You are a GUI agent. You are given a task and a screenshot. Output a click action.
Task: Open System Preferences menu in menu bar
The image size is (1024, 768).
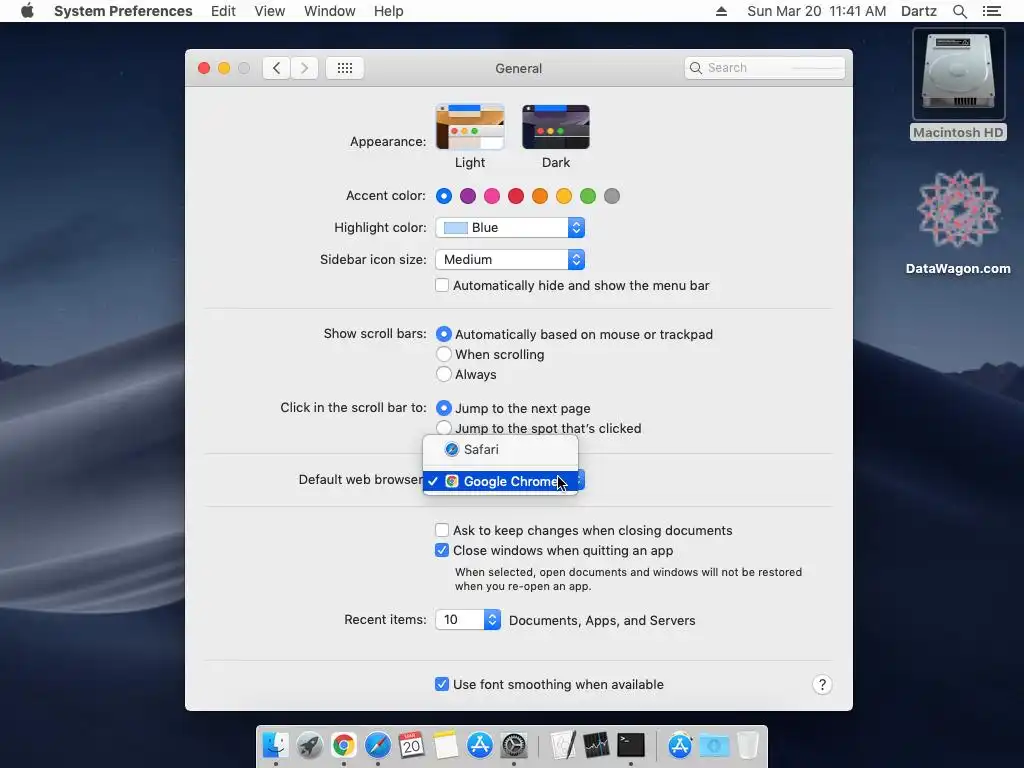click(123, 11)
